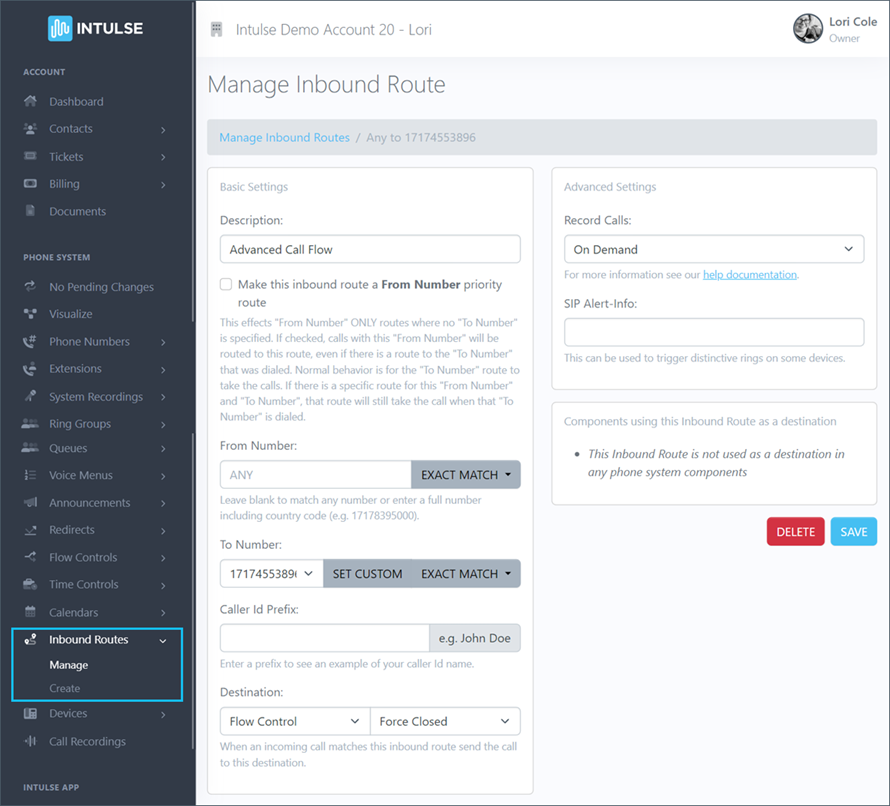Click the Intulse logo icon
The image size is (890, 806).
click(x=60, y=28)
